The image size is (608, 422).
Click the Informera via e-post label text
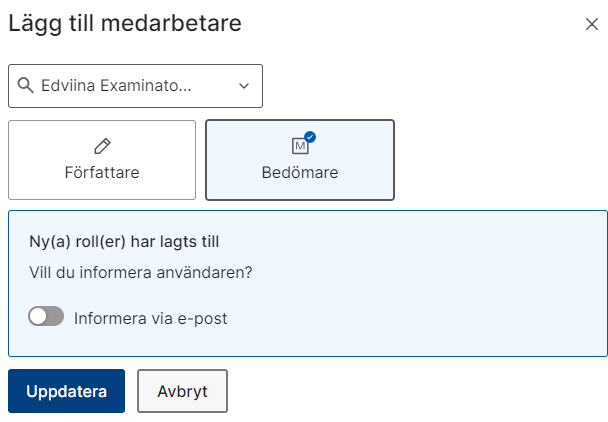pyautogui.click(x=150, y=318)
